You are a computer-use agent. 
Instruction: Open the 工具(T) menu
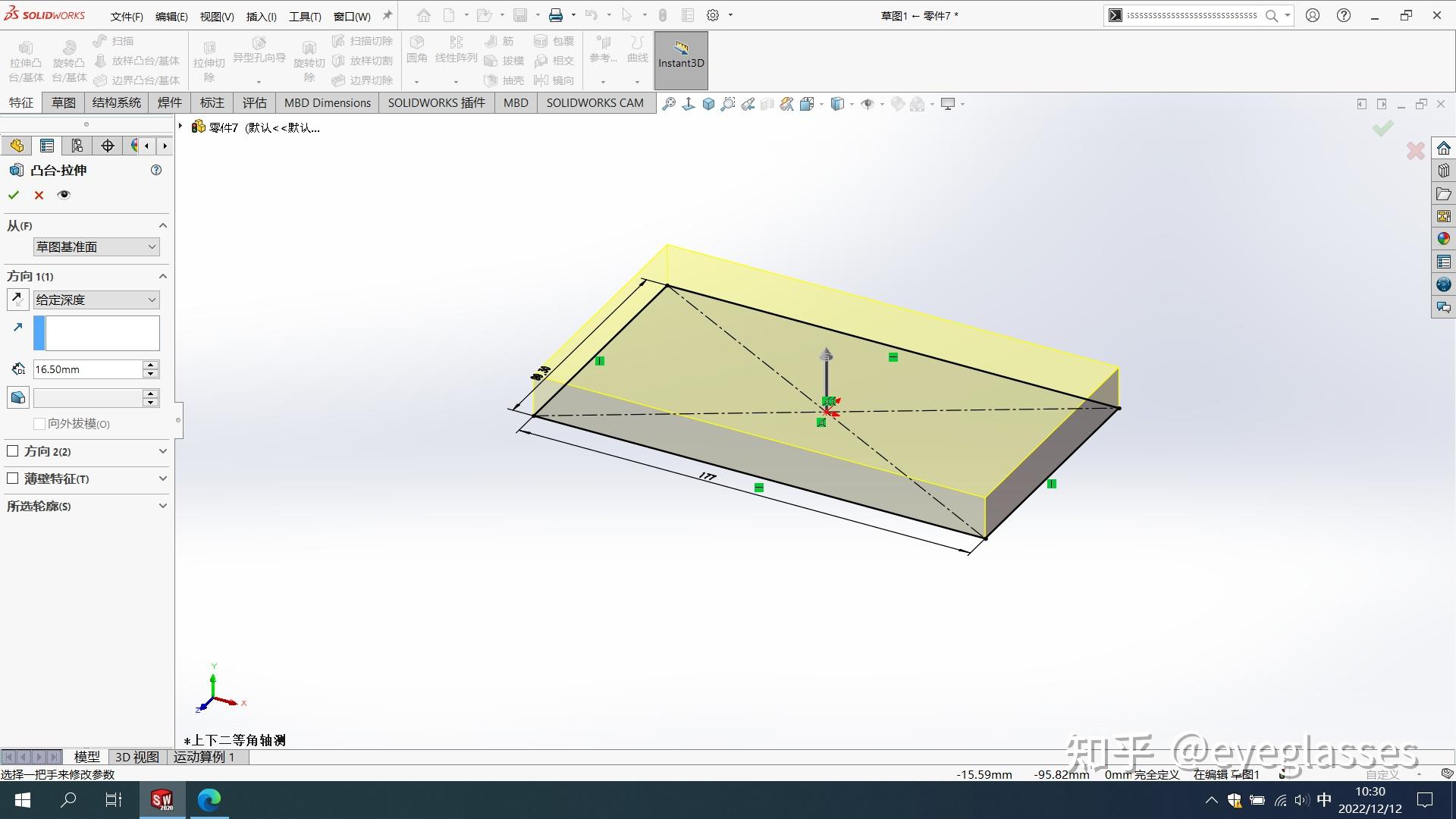click(x=304, y=16)
